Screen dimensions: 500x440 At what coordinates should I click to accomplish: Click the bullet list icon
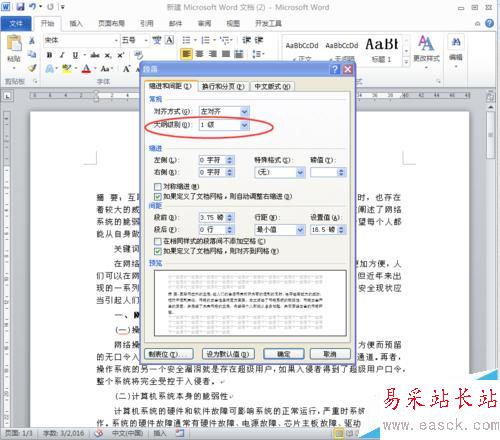(186, 40)
